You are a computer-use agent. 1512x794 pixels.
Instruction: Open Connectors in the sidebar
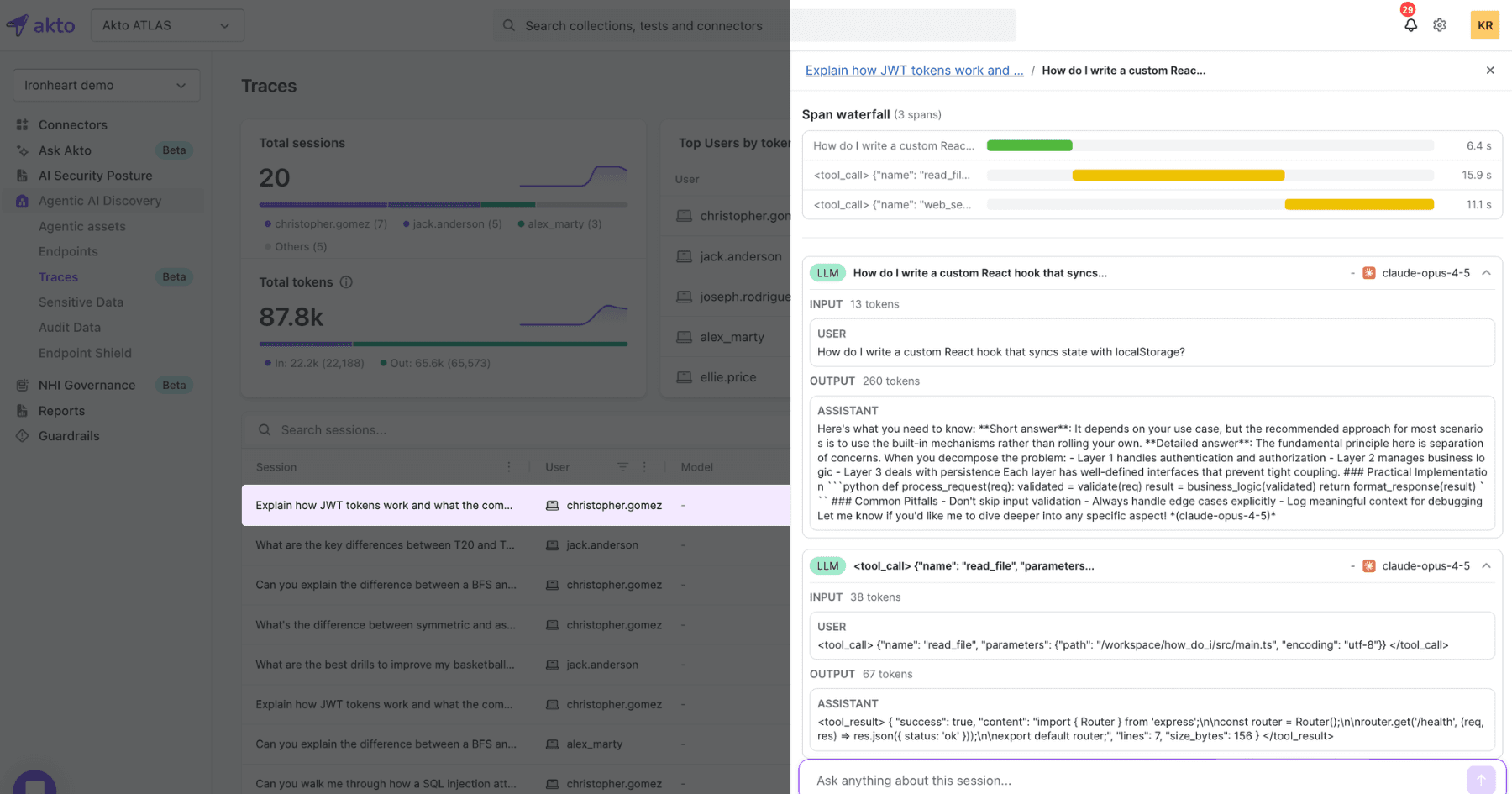pos(73,124)
